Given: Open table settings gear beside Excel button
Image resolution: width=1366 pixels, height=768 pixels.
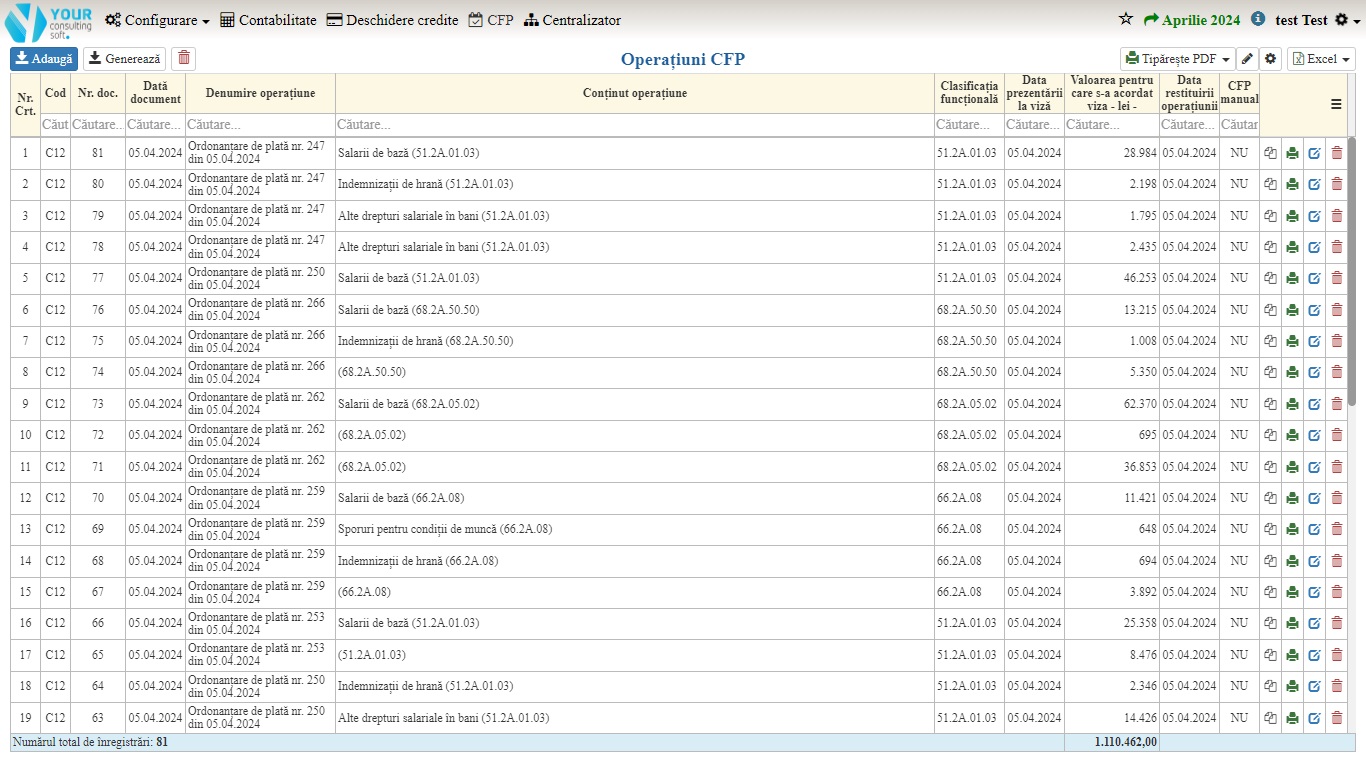Looking at the screenshot, I should click(x=1270, y=59).
